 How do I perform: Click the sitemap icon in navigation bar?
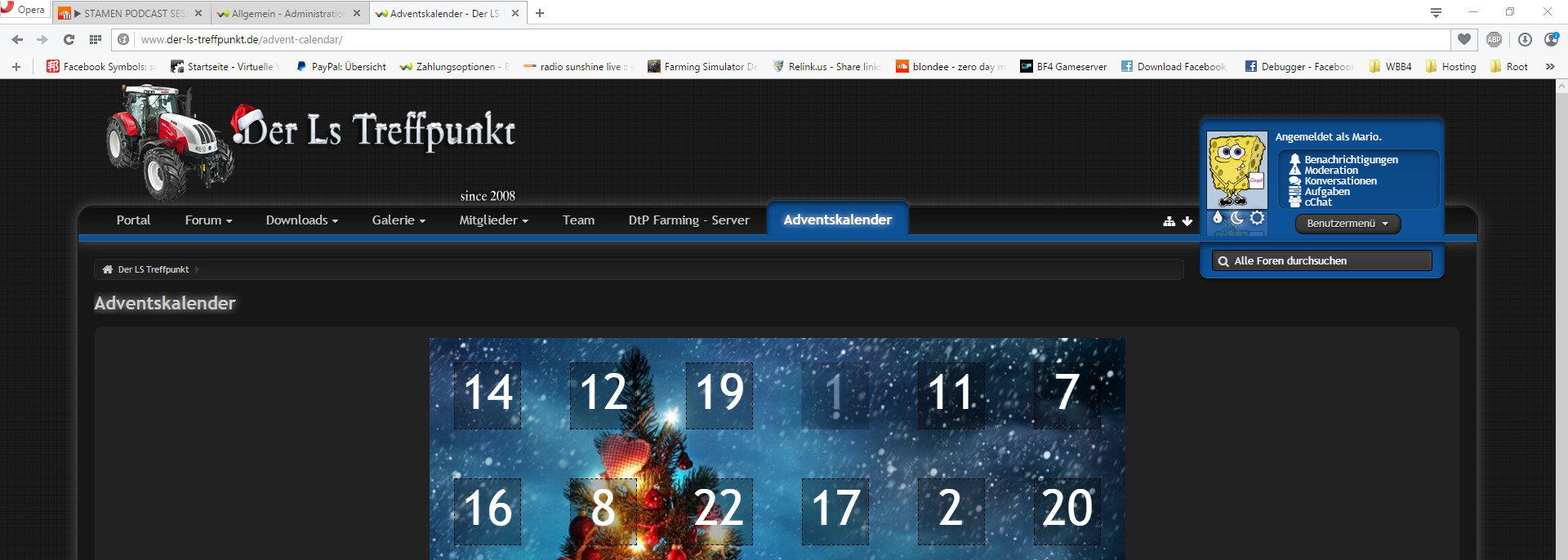click(1169, 221)
